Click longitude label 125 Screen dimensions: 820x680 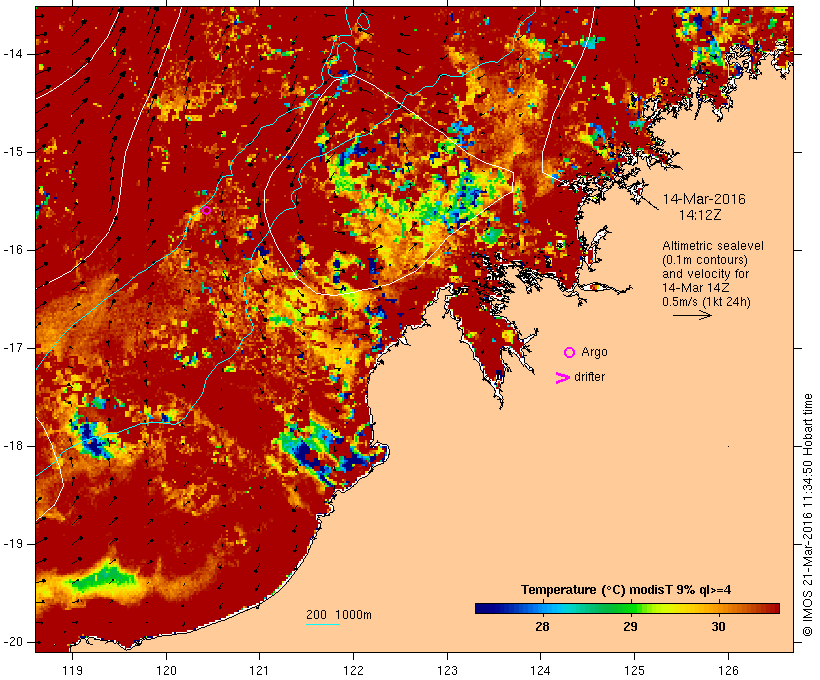point(635,670)
